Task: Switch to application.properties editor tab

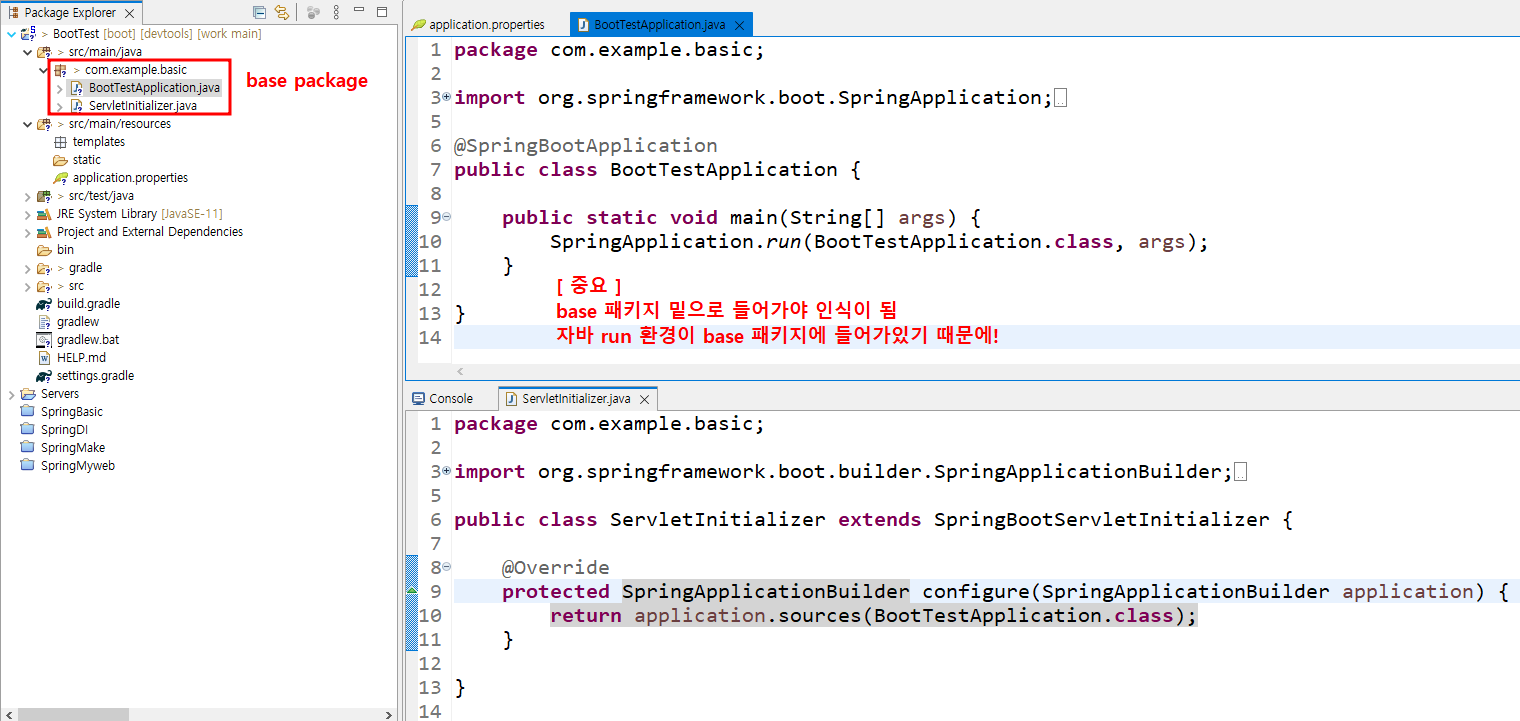Action: [x=478, y=24]
